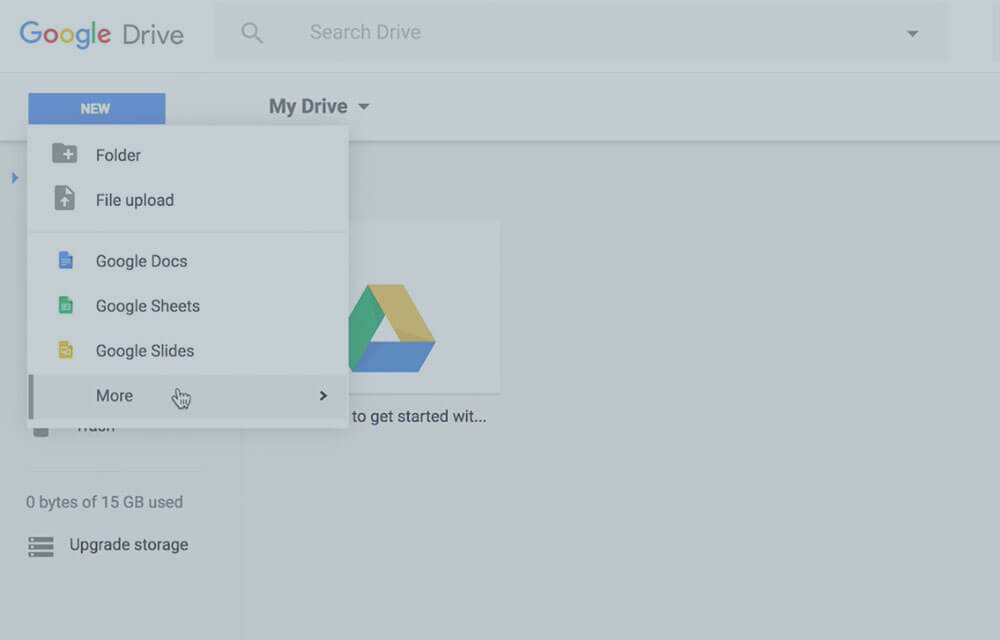Open the search options dropdown arrow
Viewport: 1000px width, 640px height.
click(911, 34)
